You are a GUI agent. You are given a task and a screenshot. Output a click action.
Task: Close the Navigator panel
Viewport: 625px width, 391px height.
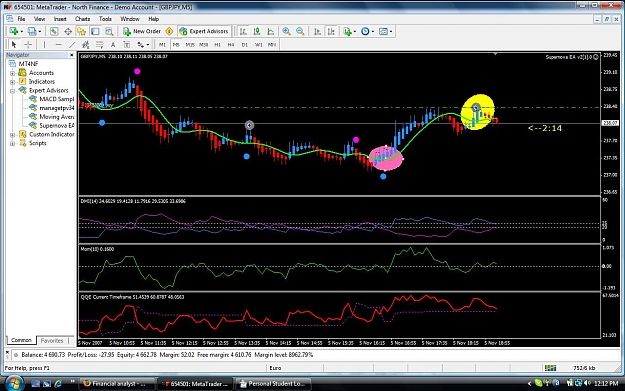coord(72,55)
